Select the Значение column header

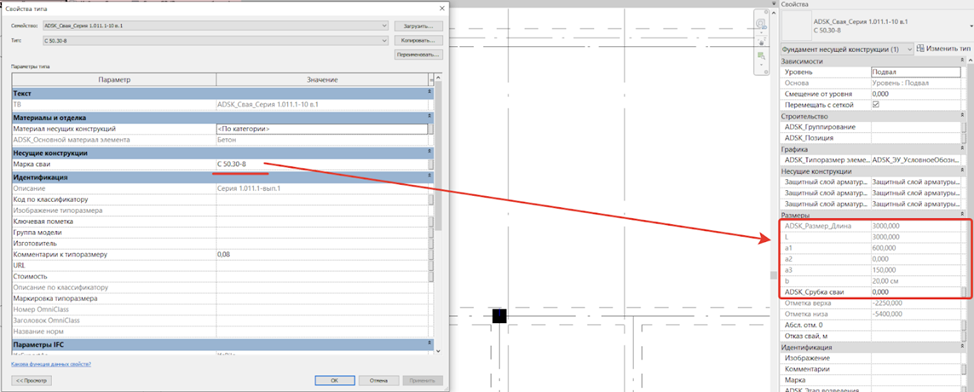click(322, 80)
